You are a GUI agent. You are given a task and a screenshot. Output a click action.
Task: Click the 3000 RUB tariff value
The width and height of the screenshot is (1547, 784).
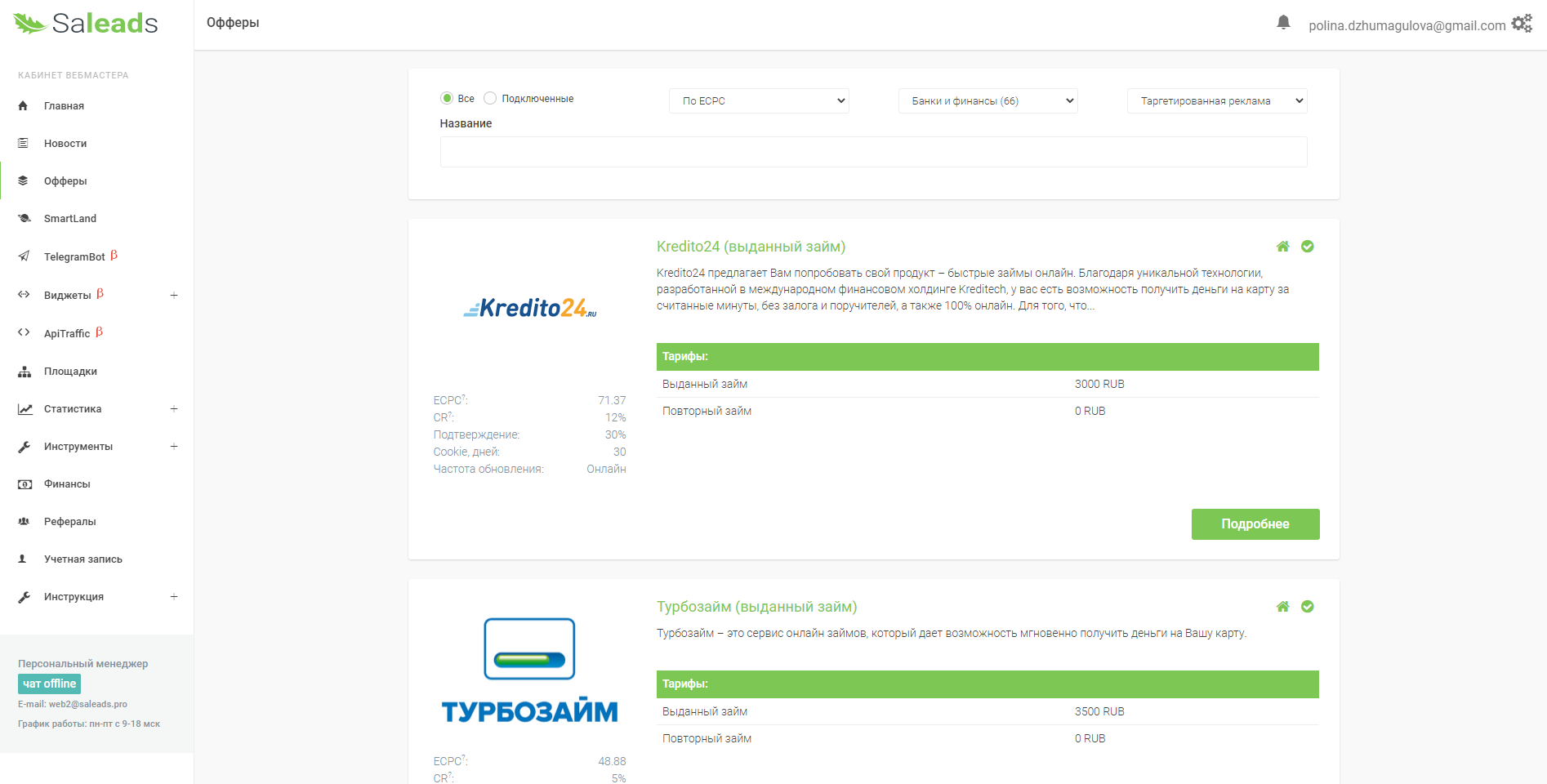[1099, 384]
